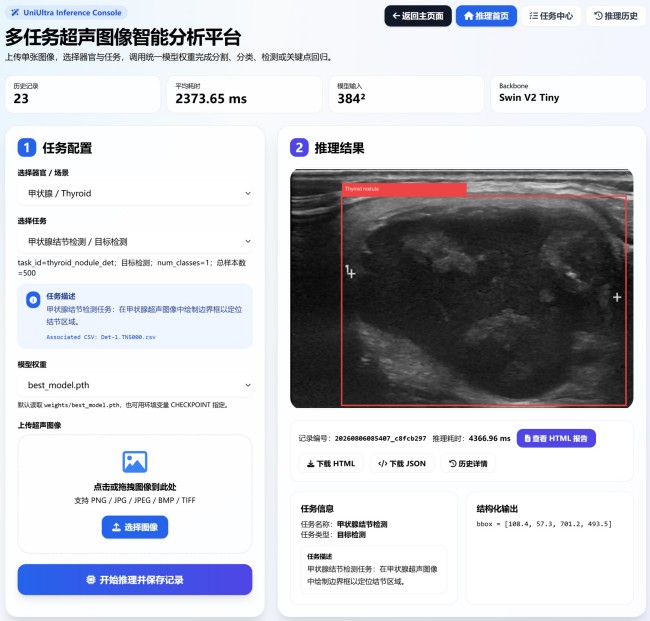650x621 pixels.
Task: Click the list icon in 任务中心
Action: pyautogui.click(x=534, y=16)
